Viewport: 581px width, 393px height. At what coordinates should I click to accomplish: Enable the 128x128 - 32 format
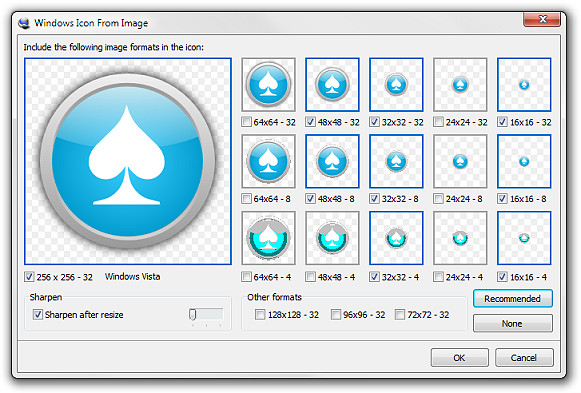click(260, 315)
